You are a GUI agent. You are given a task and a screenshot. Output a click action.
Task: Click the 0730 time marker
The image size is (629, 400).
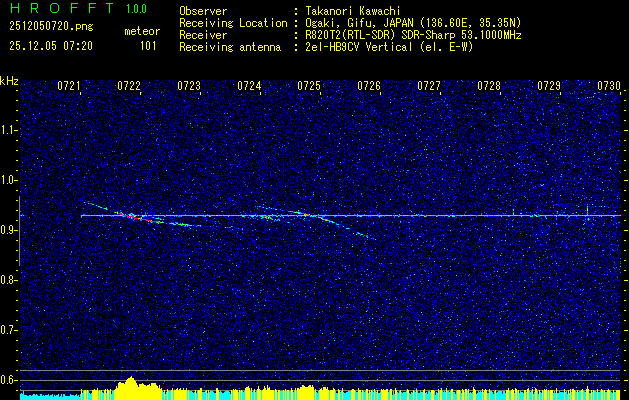coord(609,86)
